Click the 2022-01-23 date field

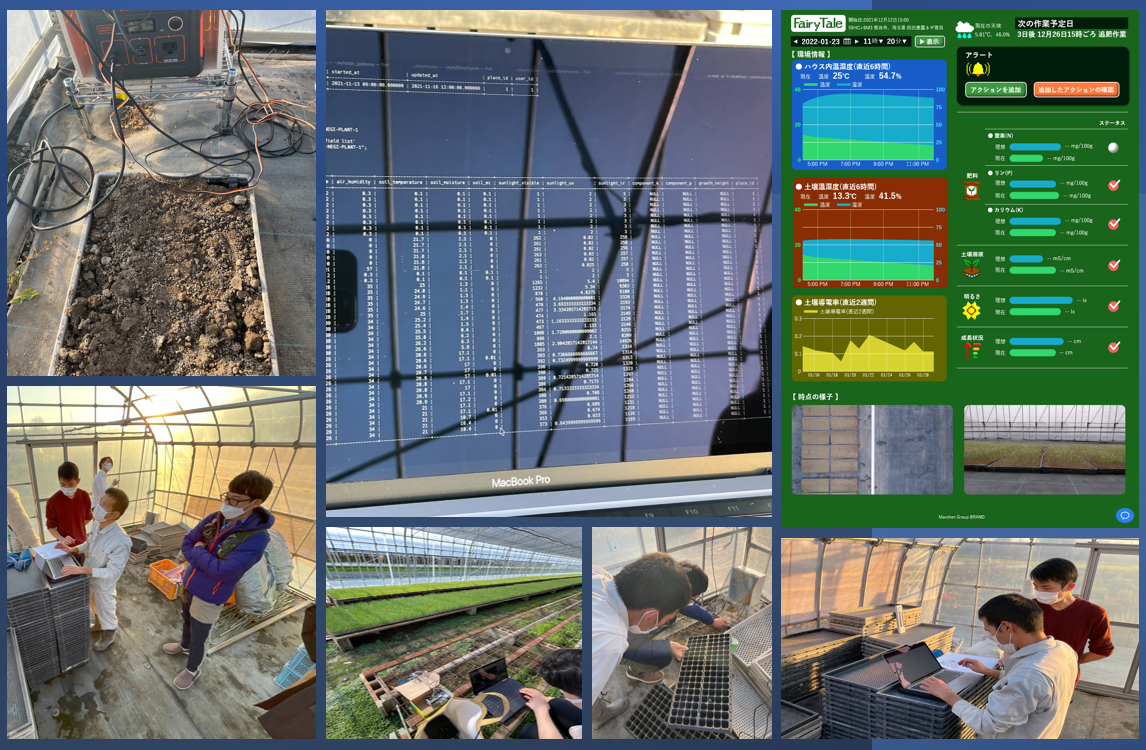coord(821,42)
